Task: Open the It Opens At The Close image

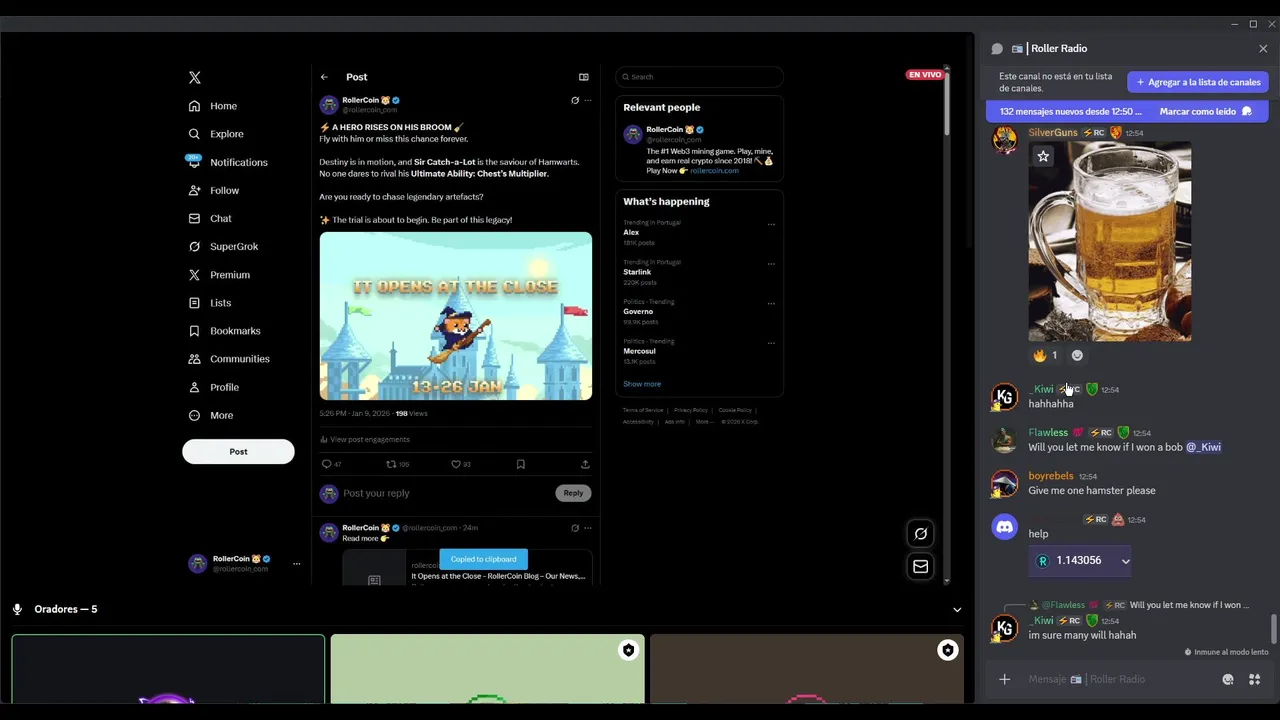Action: 456,316
